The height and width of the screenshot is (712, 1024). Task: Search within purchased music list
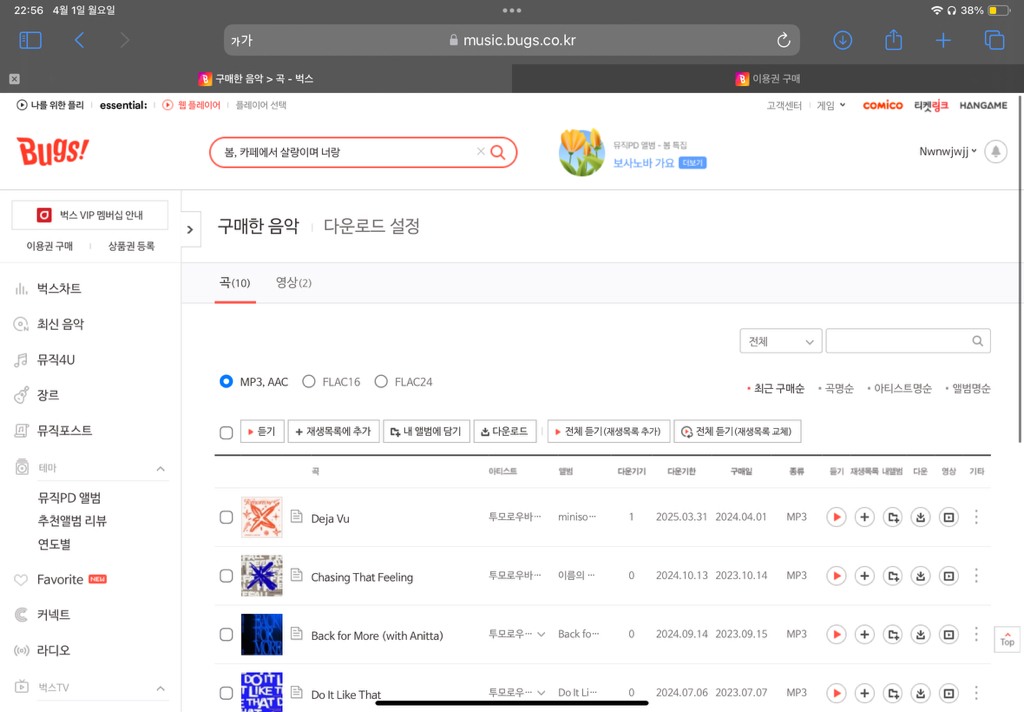[977, 341]
